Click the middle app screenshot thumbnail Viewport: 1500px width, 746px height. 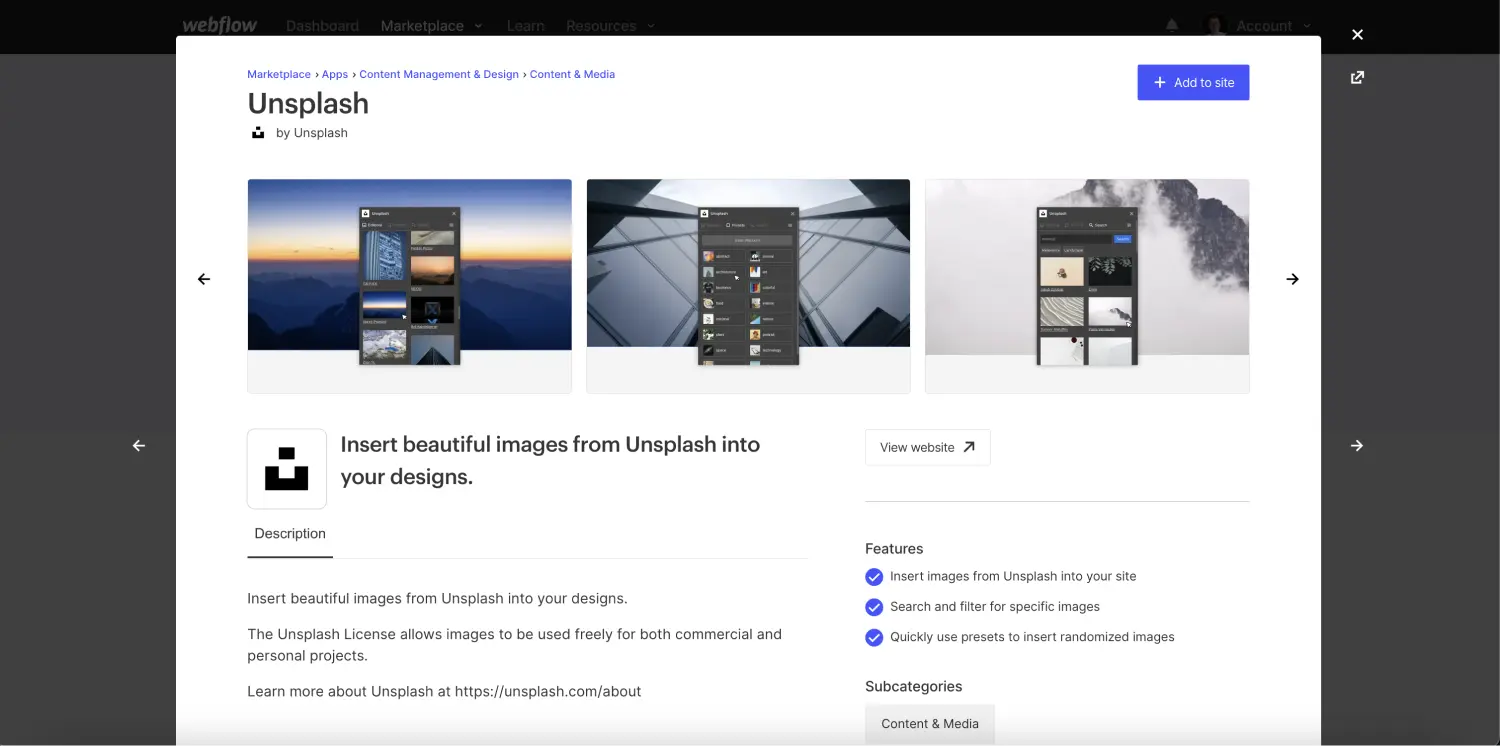pos(748,285)
